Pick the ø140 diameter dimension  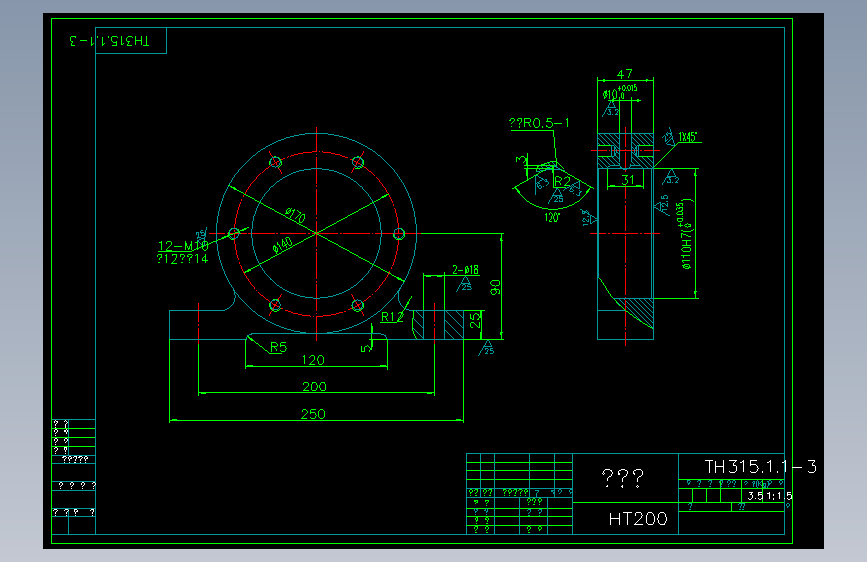point(283,245)
